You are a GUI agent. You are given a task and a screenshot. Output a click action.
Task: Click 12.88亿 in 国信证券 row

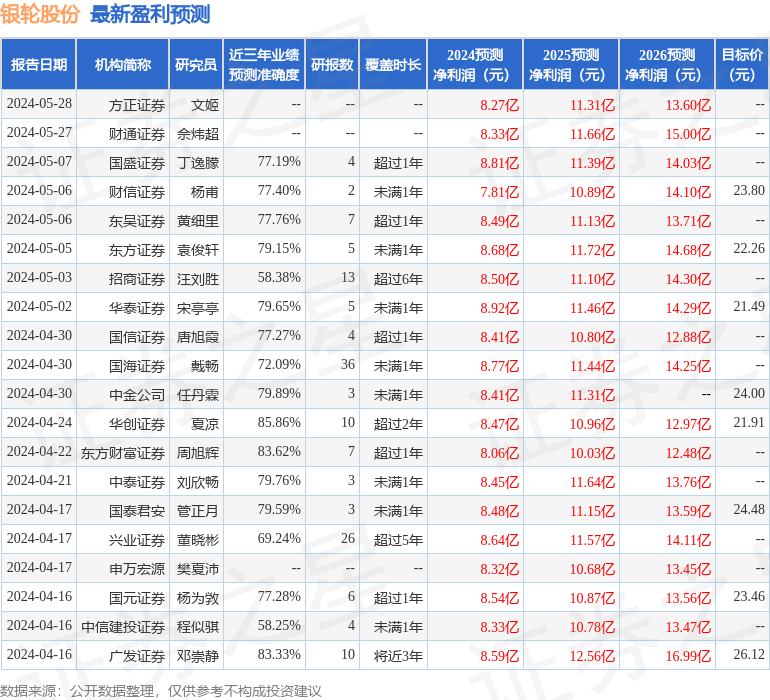(688, 337)
